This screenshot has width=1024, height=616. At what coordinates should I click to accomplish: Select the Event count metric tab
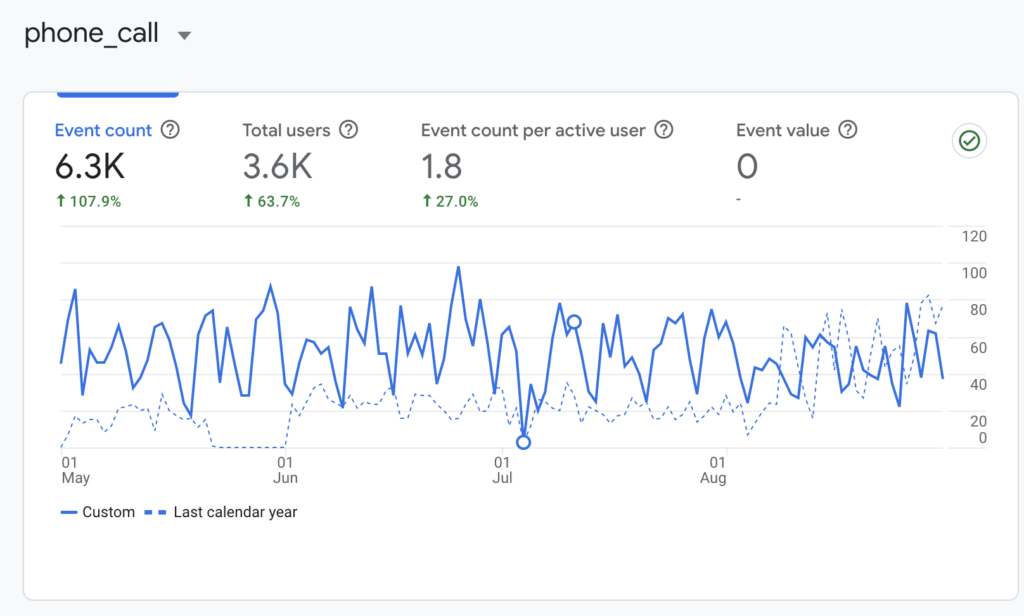click(x=103, y=130)
